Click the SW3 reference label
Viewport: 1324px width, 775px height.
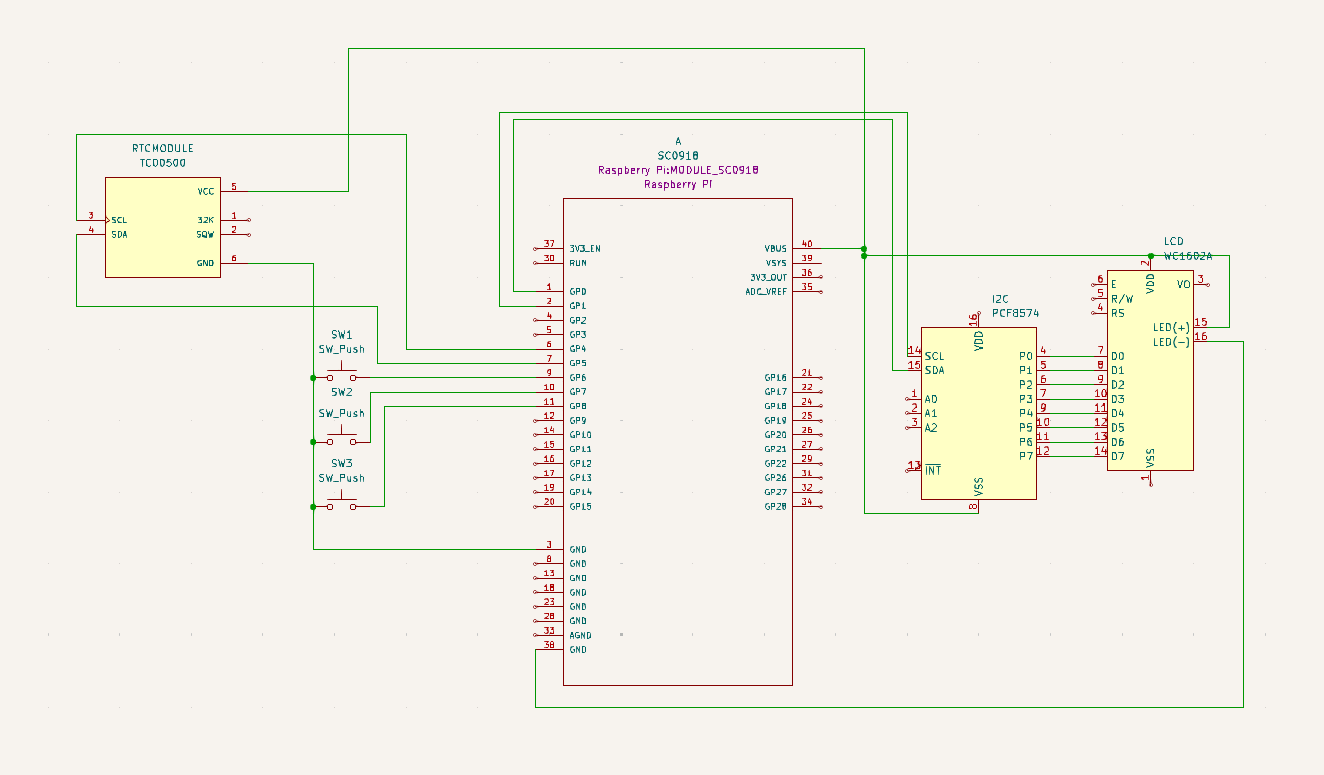tap(341, 464)
